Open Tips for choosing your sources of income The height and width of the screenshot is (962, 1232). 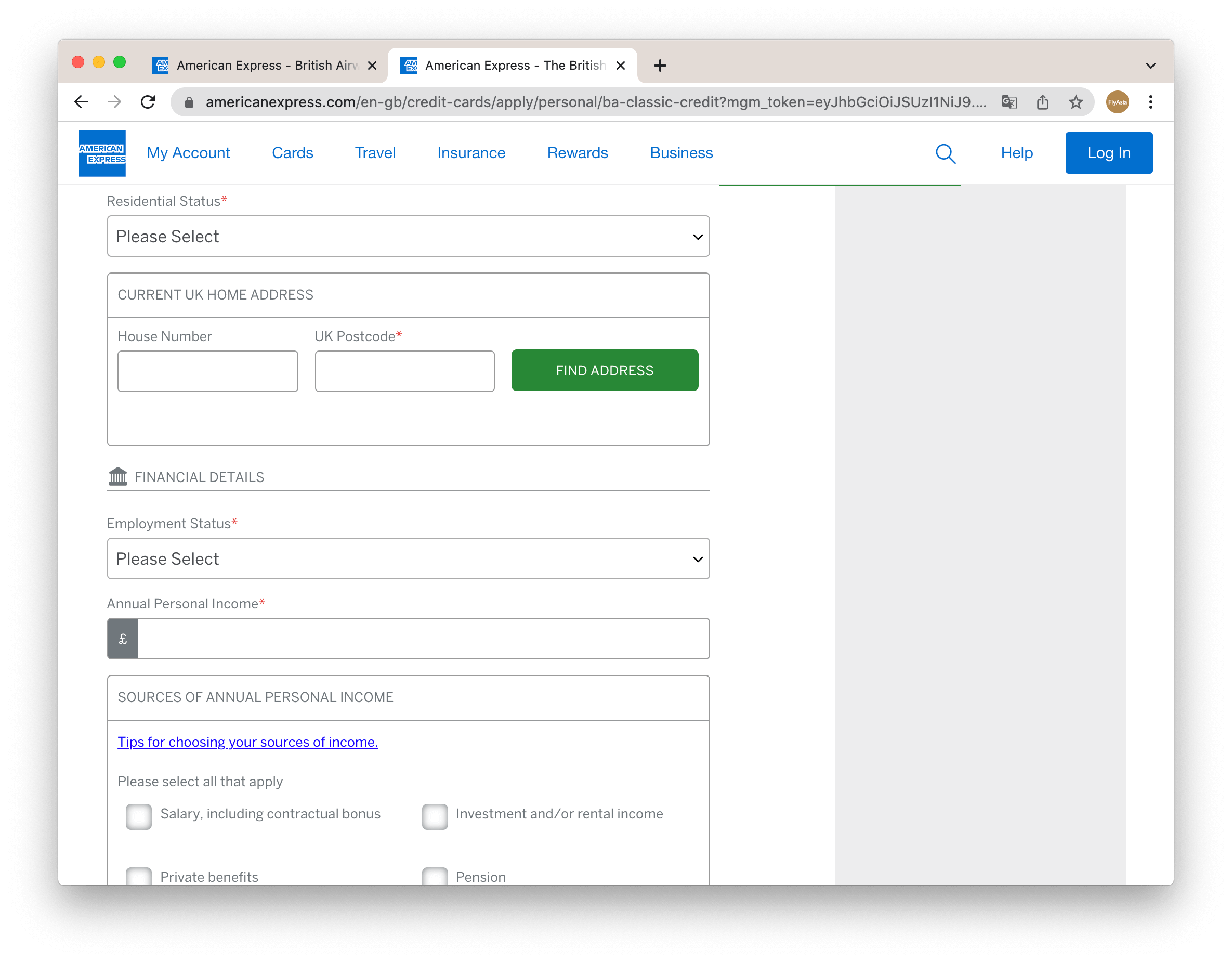tap(247, 742)
